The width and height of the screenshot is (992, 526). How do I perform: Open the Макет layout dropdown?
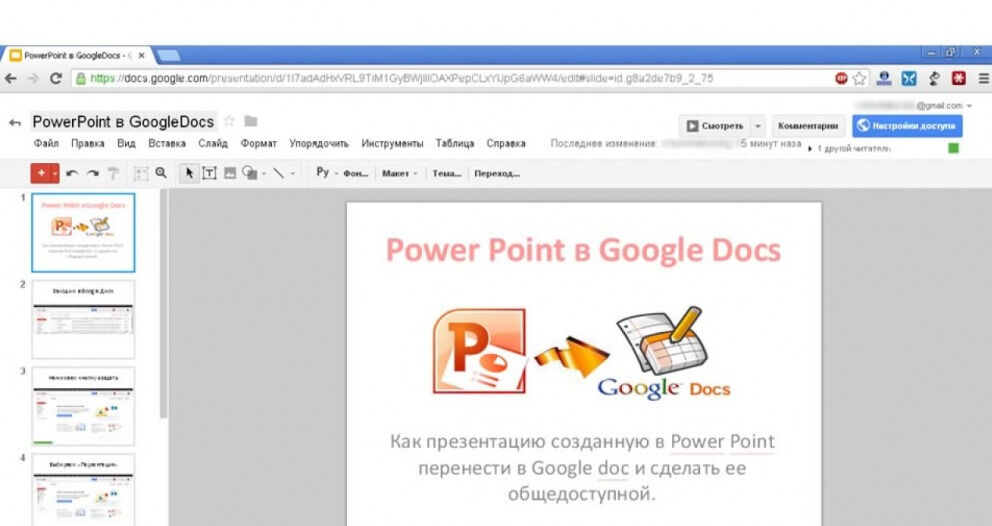(x=400, y=173)
